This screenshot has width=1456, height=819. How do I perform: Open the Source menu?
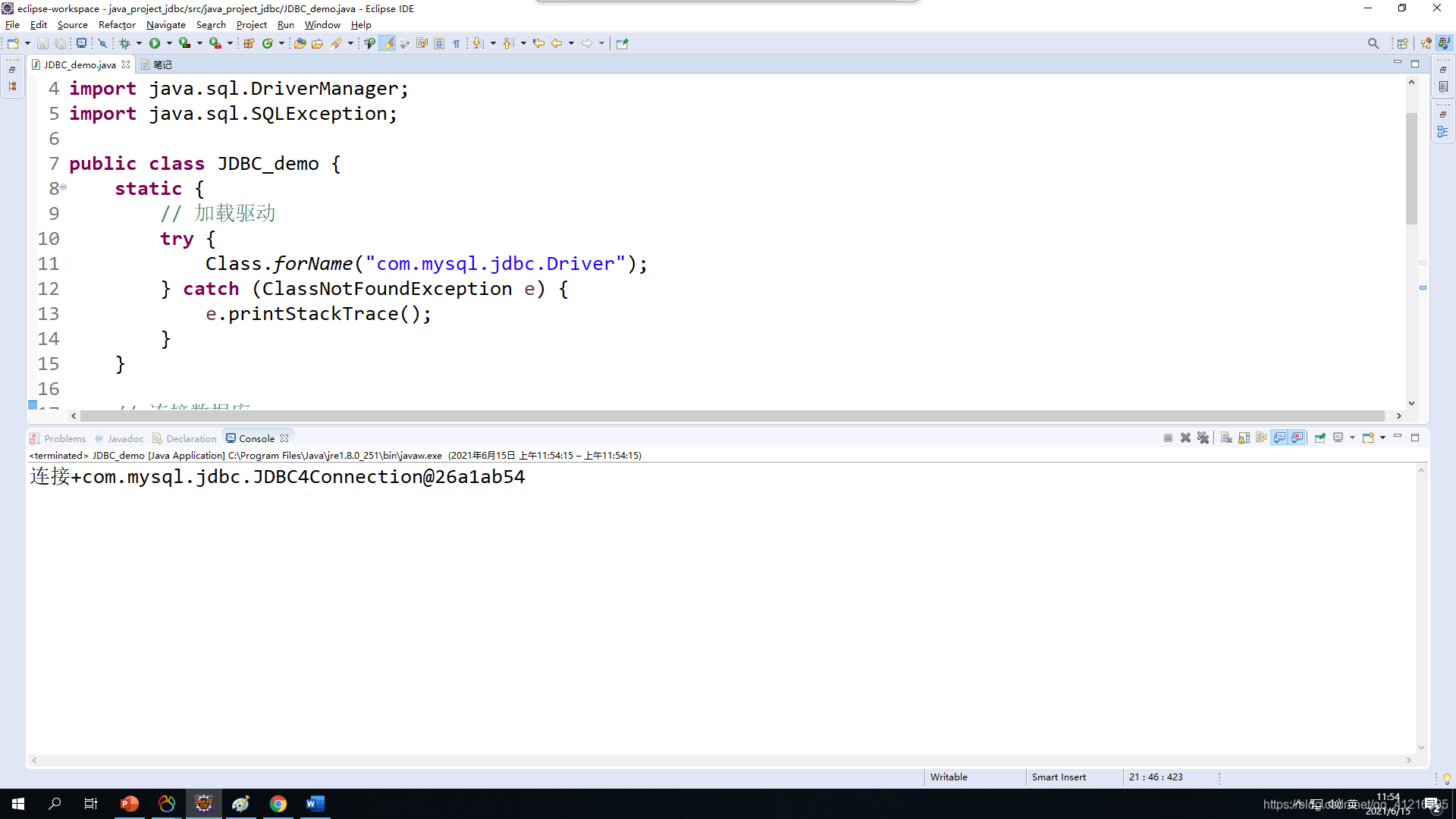click(72, 24)
